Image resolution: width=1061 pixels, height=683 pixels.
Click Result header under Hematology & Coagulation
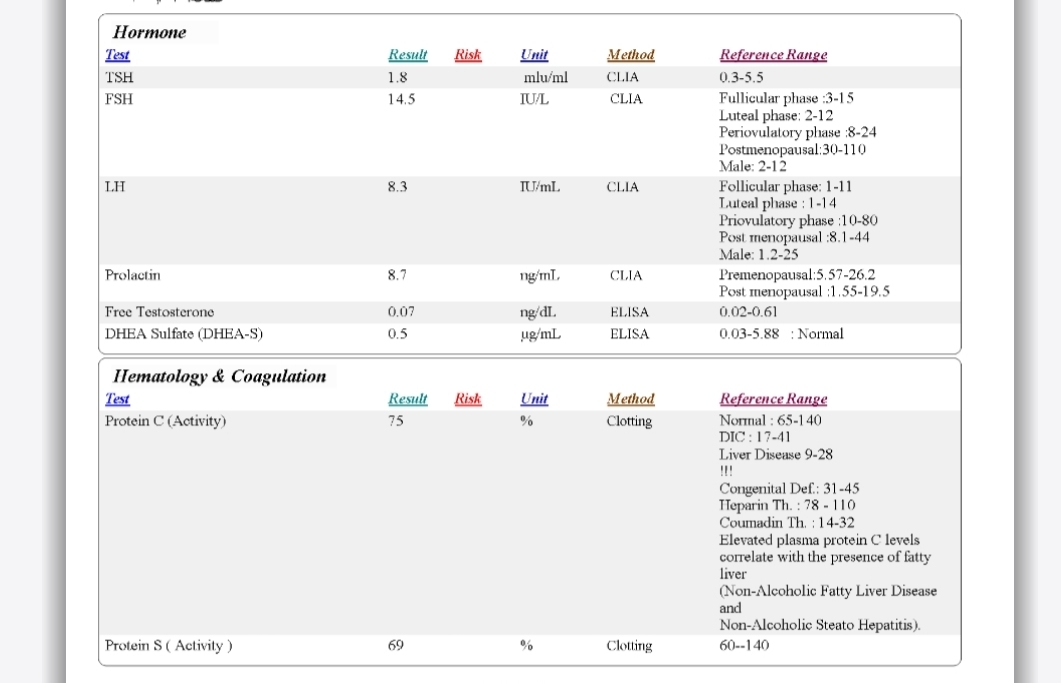(407, 399)
